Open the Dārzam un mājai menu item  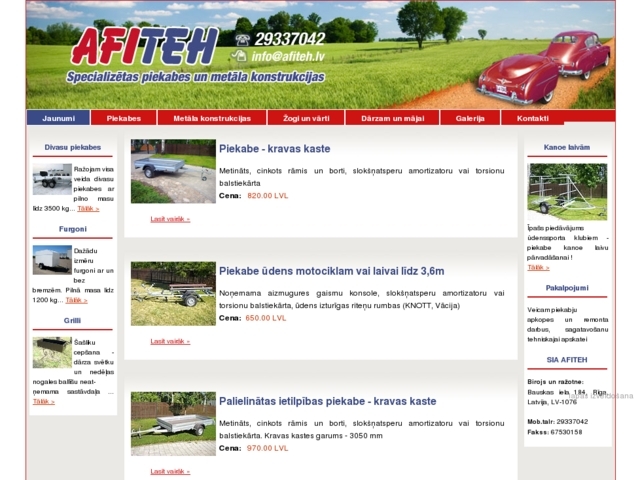click(393, 118)
